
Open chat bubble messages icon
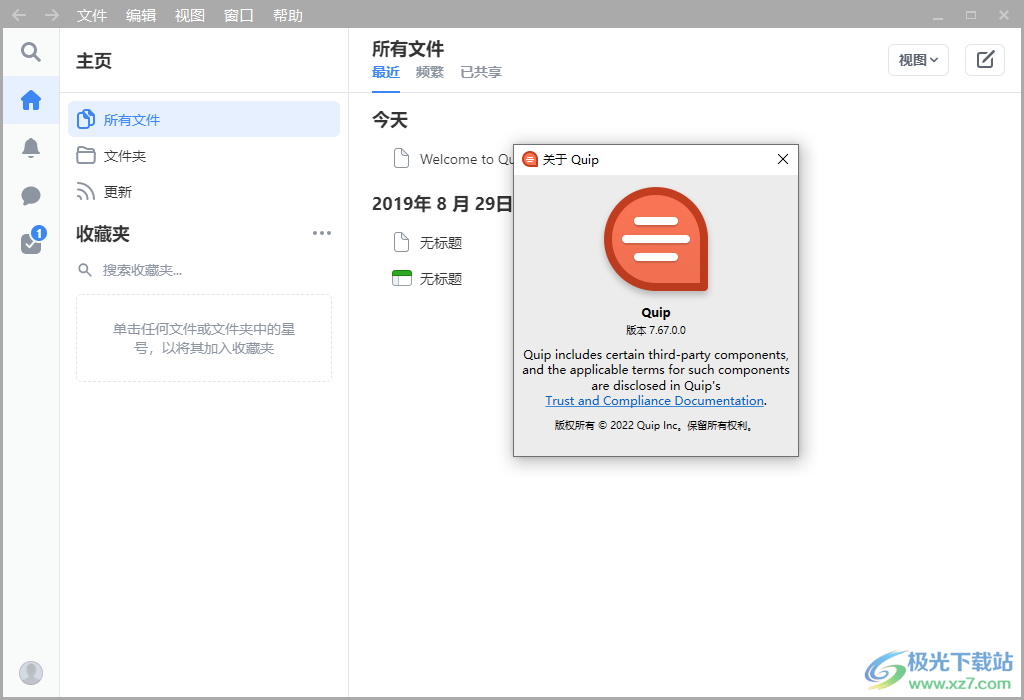tap(31, 196)
